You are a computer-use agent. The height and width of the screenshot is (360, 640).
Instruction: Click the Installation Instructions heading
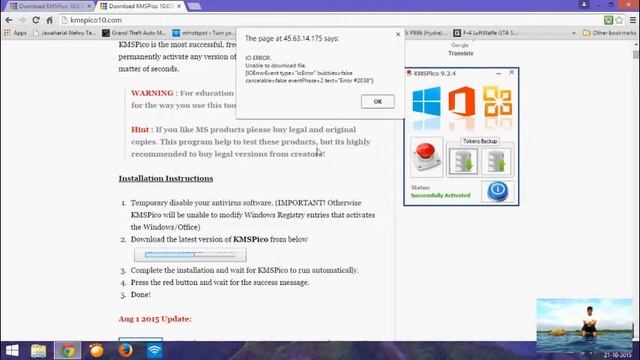tap(166, 178)
